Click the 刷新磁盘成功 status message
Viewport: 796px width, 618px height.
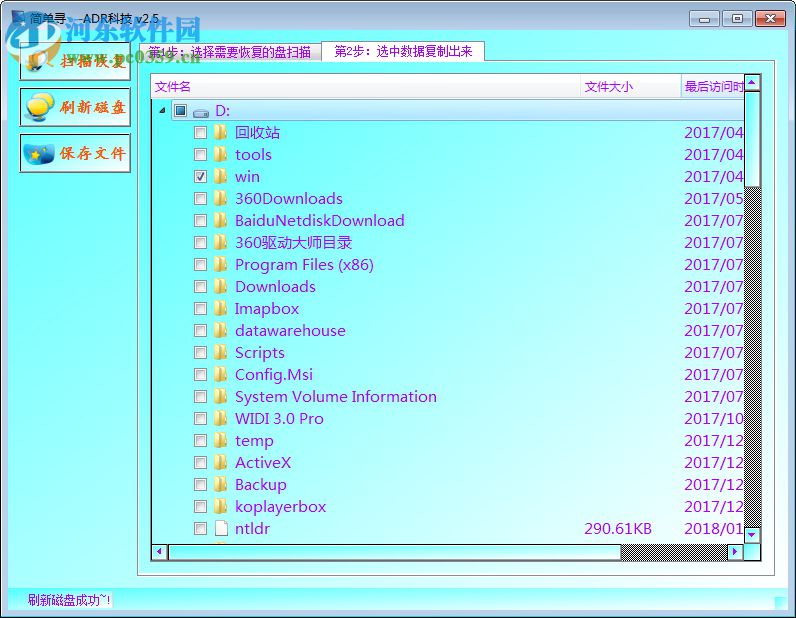coord(69,600)
